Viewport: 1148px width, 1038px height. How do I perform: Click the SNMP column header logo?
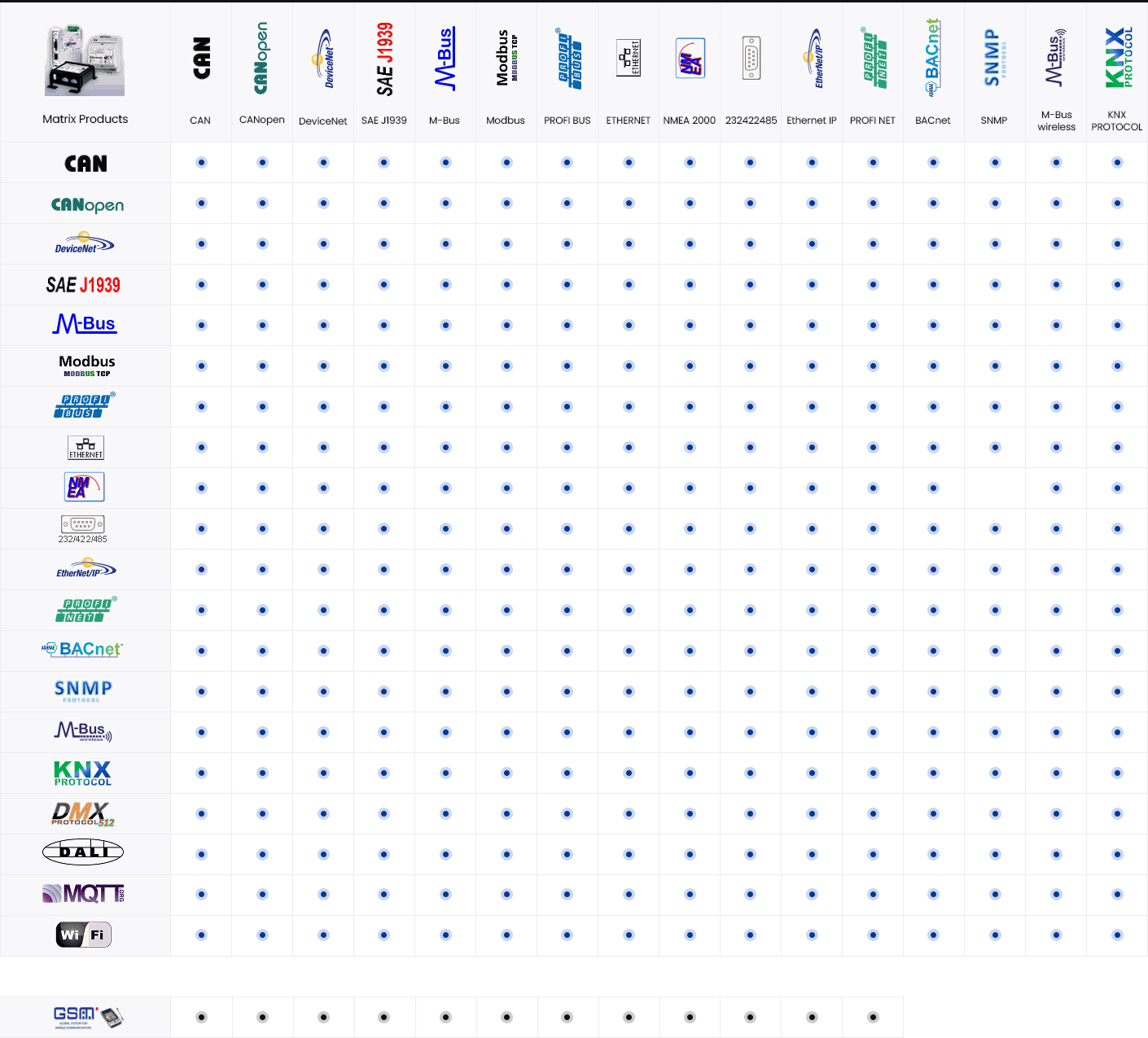click(x=995, y=58)
